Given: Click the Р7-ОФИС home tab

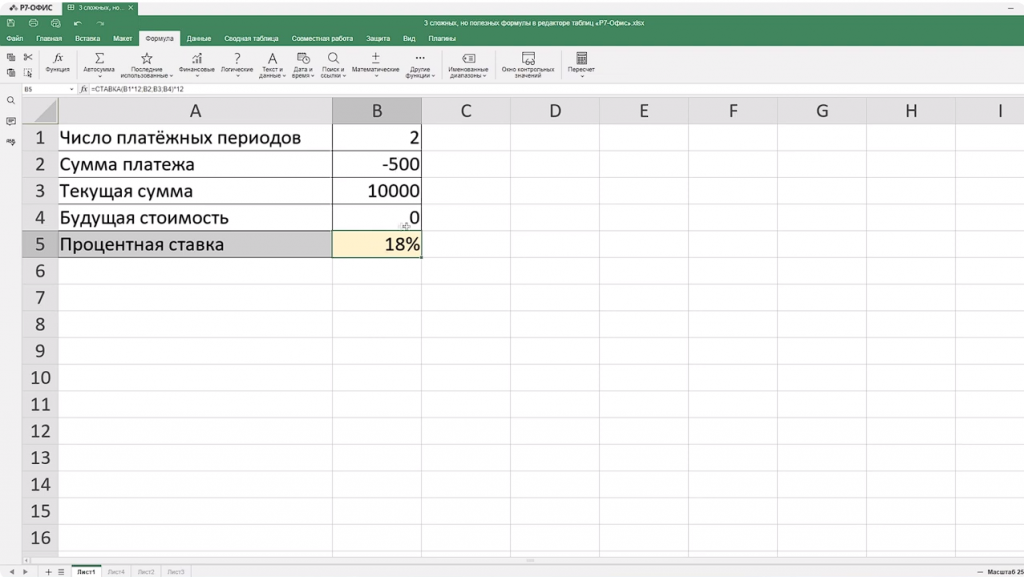Looking at the screenshot, I should pos(31,8).
